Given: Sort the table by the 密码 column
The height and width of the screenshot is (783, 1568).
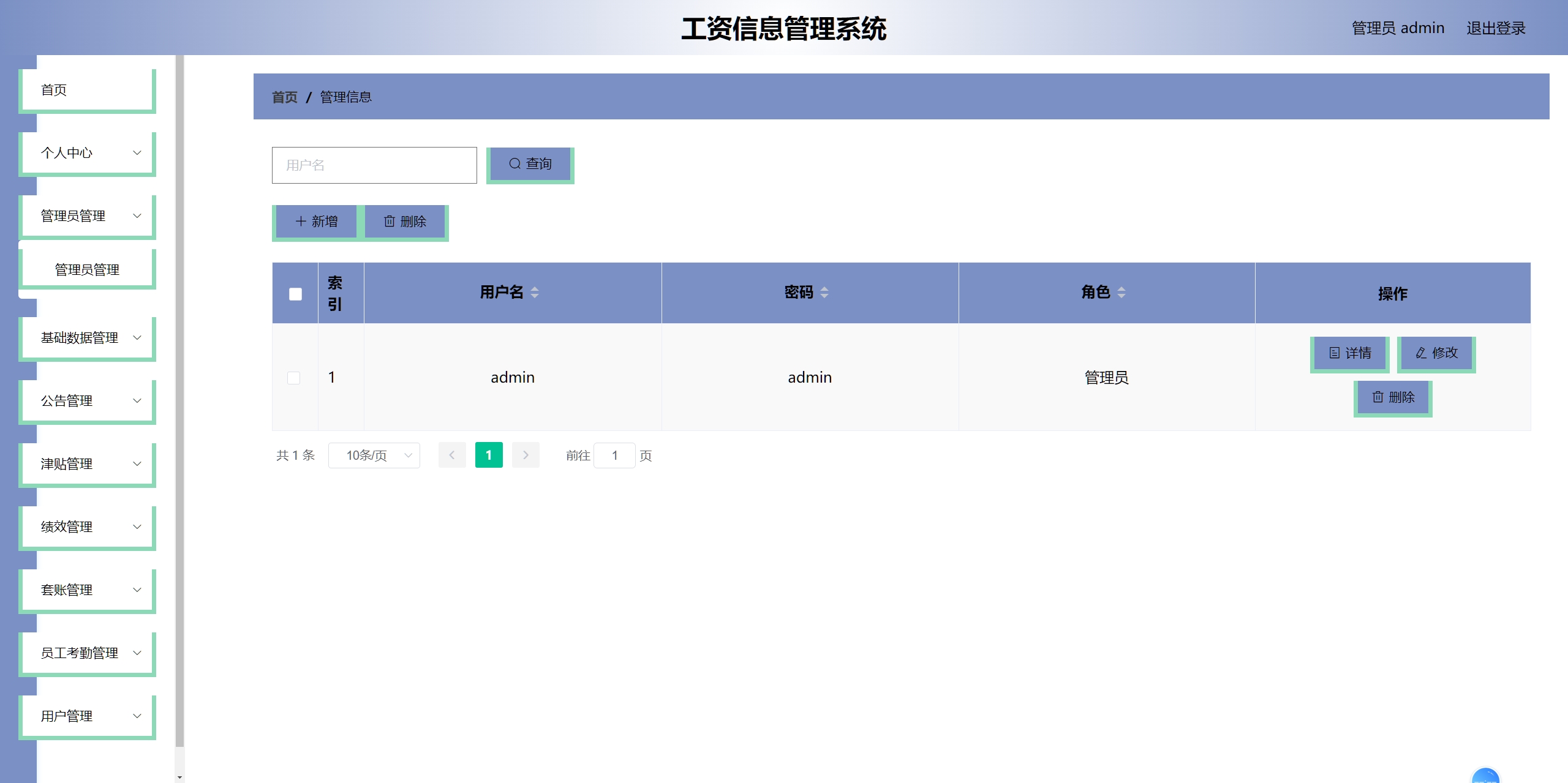Looking at the screenshot, I should [x=824, y=293].
